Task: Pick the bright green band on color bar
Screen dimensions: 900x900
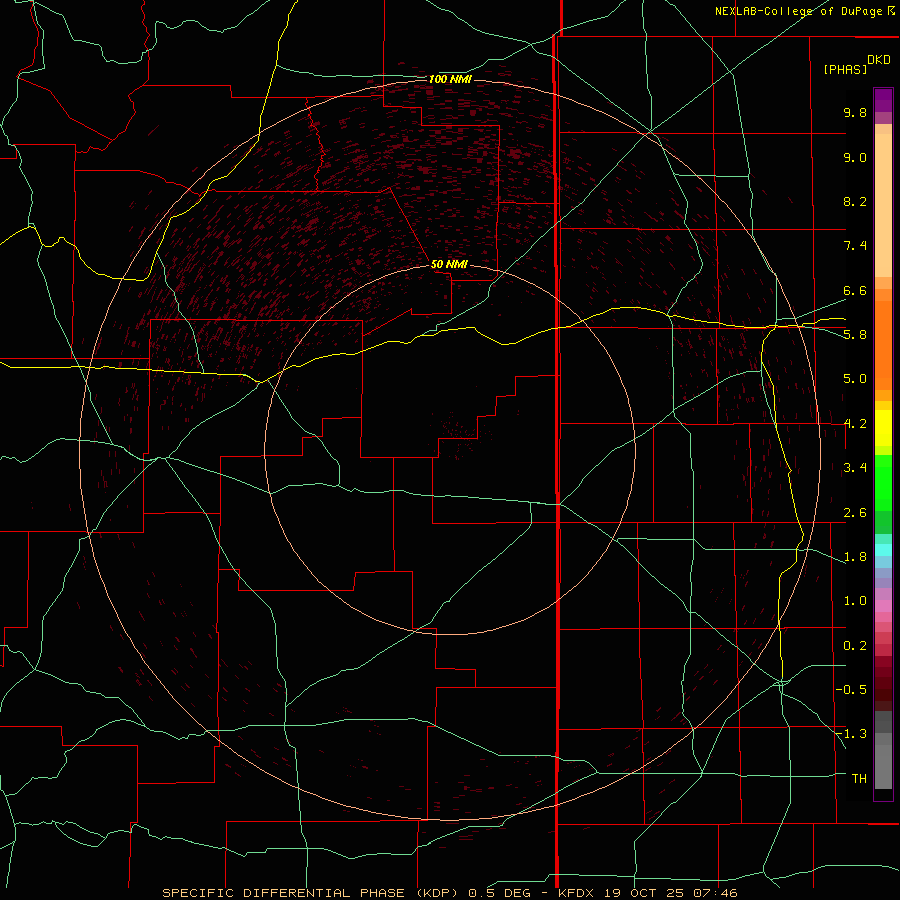Action: pyautogui.click(x=883, y=483)
